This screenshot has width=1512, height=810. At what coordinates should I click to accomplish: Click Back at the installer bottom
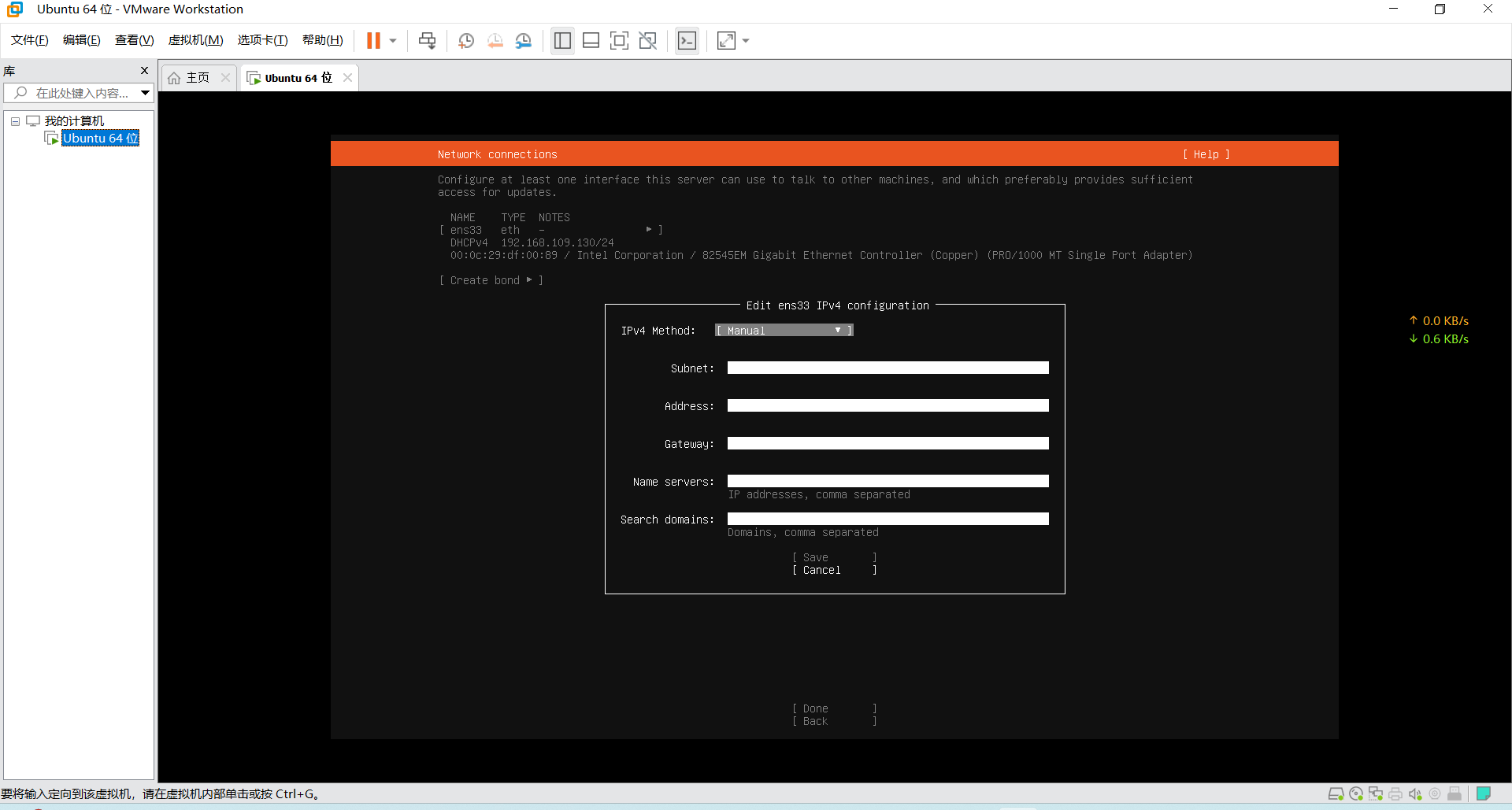835,721
